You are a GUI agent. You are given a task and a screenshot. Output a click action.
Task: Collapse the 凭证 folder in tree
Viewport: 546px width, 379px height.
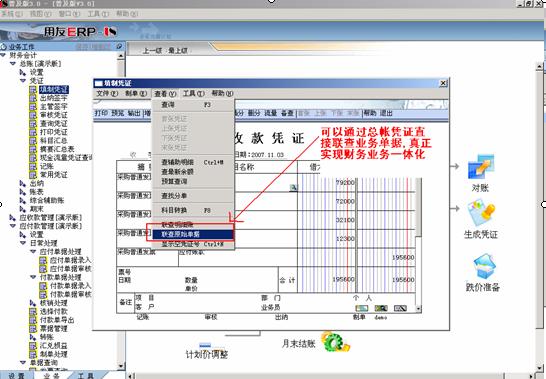click(23, 81)
